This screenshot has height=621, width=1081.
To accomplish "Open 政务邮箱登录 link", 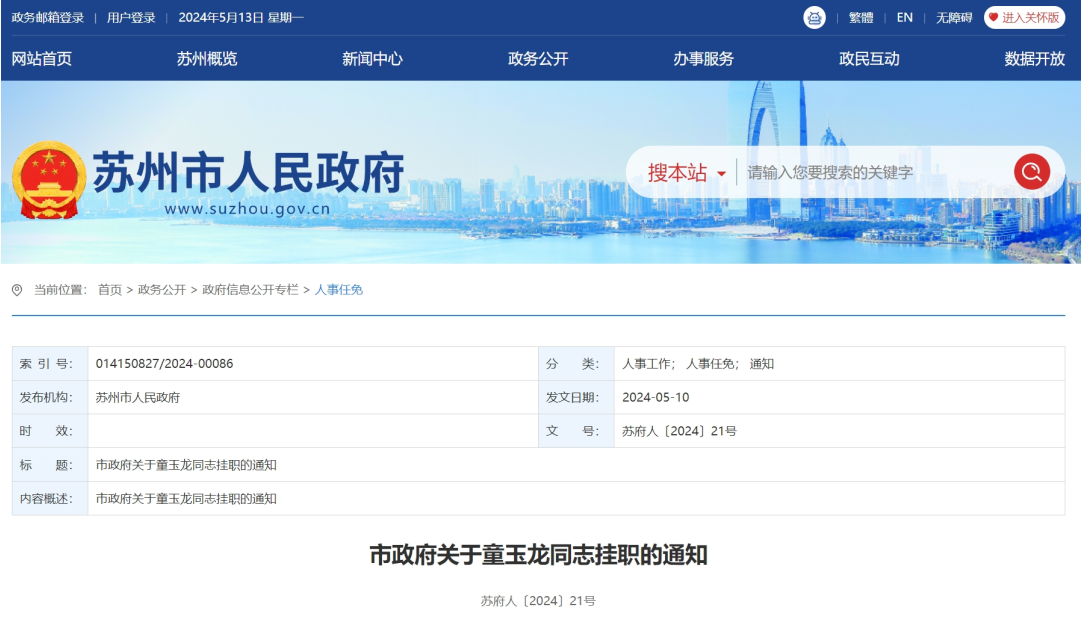I will (x=48, y=17).
